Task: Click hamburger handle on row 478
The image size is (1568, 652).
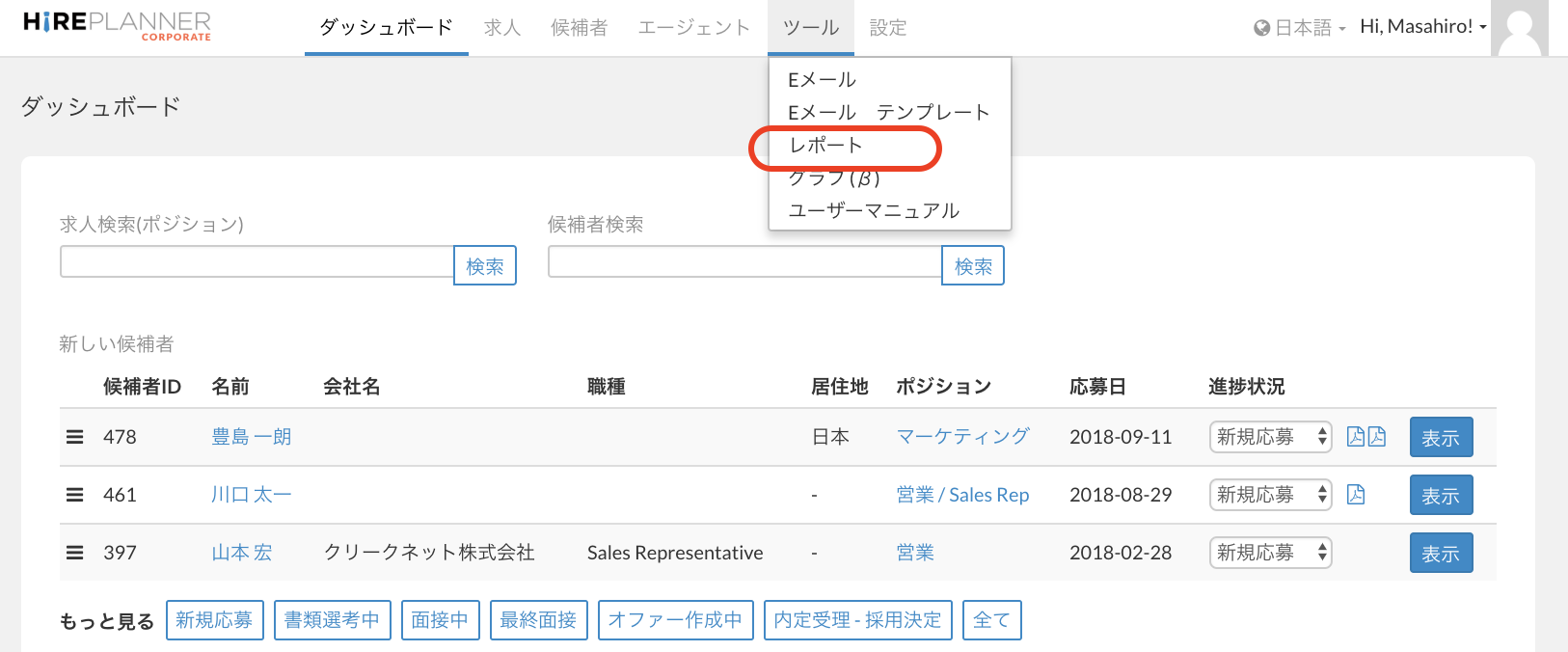Action: 74,437
